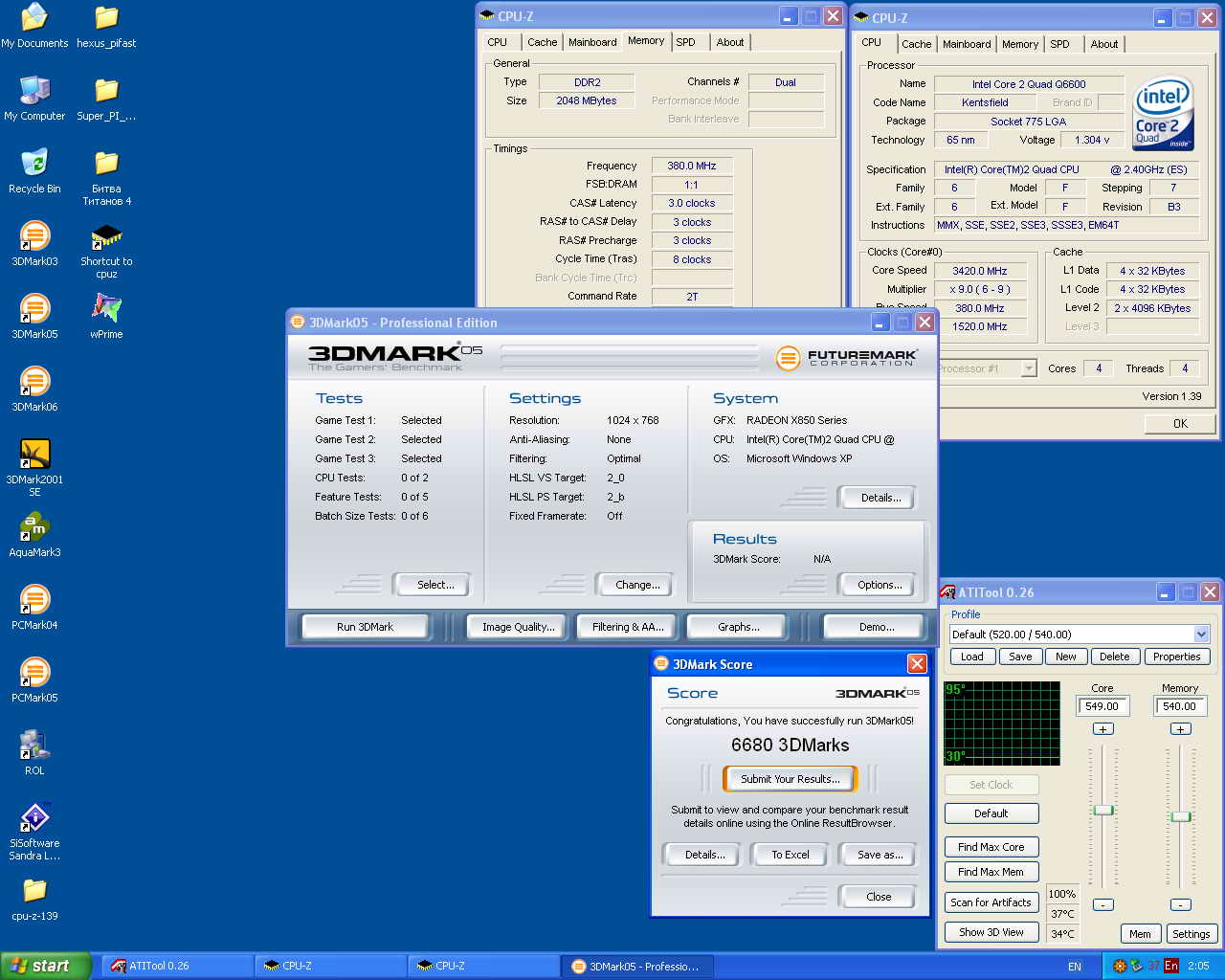Select the PCMark05 desktop icon
This screenshot has height=980, width=1225.
tap(34, 680)
